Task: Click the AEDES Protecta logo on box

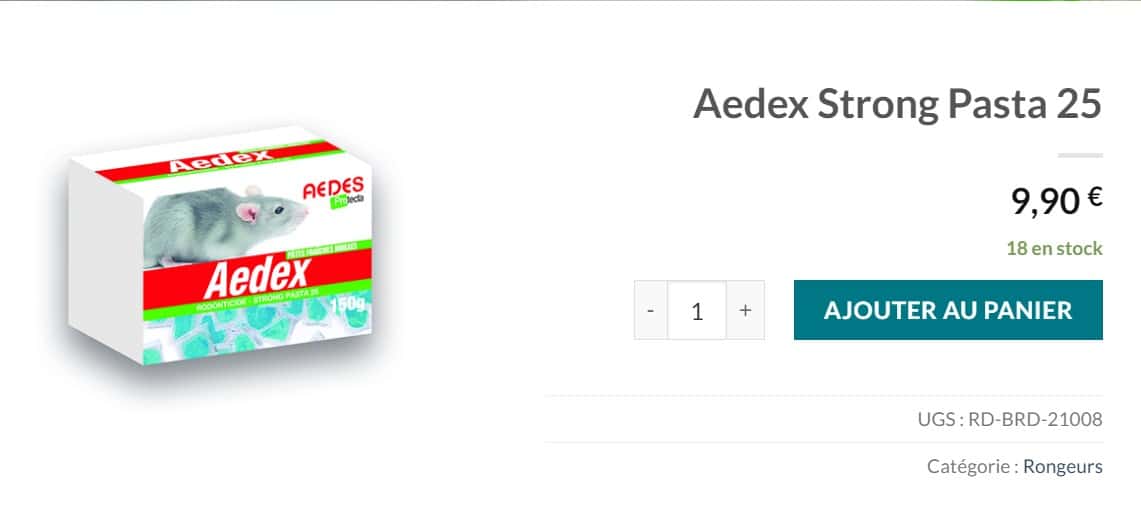Action: click(333, 192)
